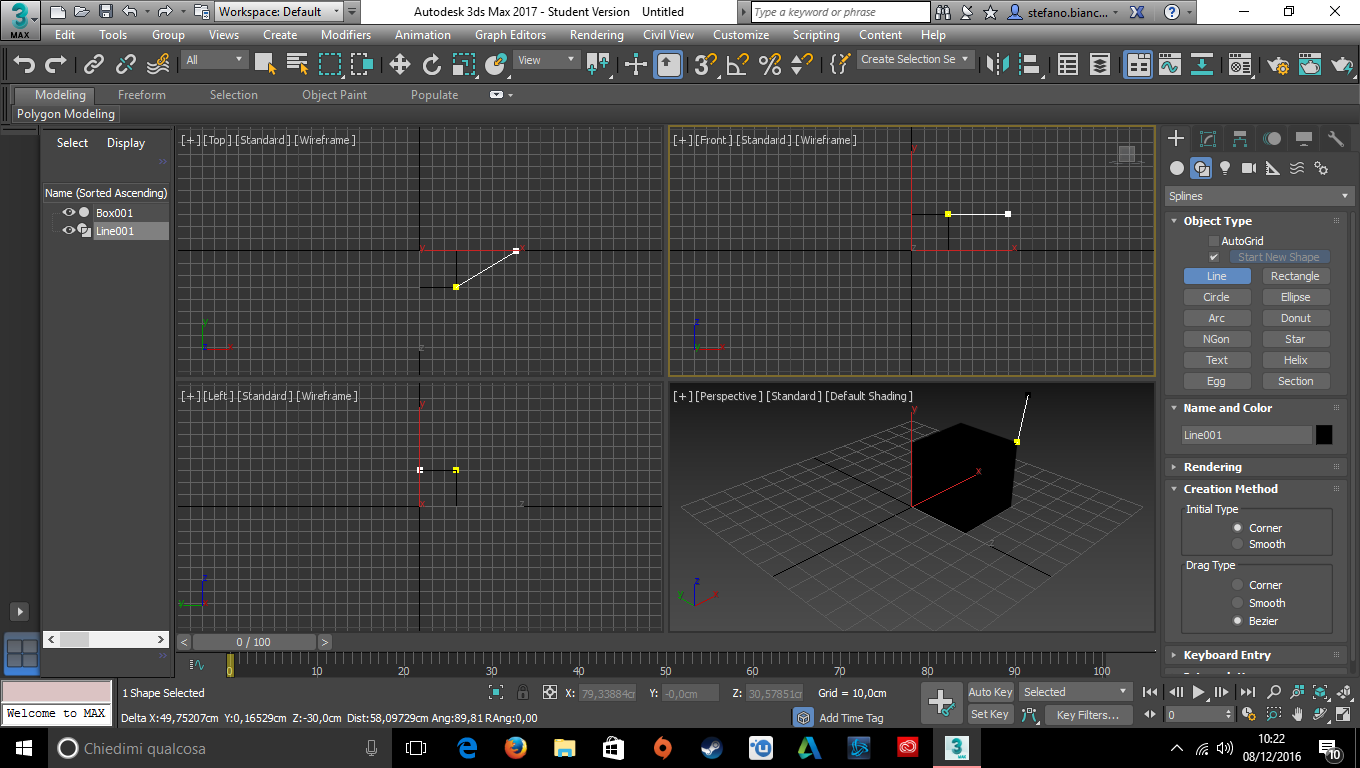Uncheck the Start New Shape checkbox
The image size is (1360, 768).
point(1214,257)
